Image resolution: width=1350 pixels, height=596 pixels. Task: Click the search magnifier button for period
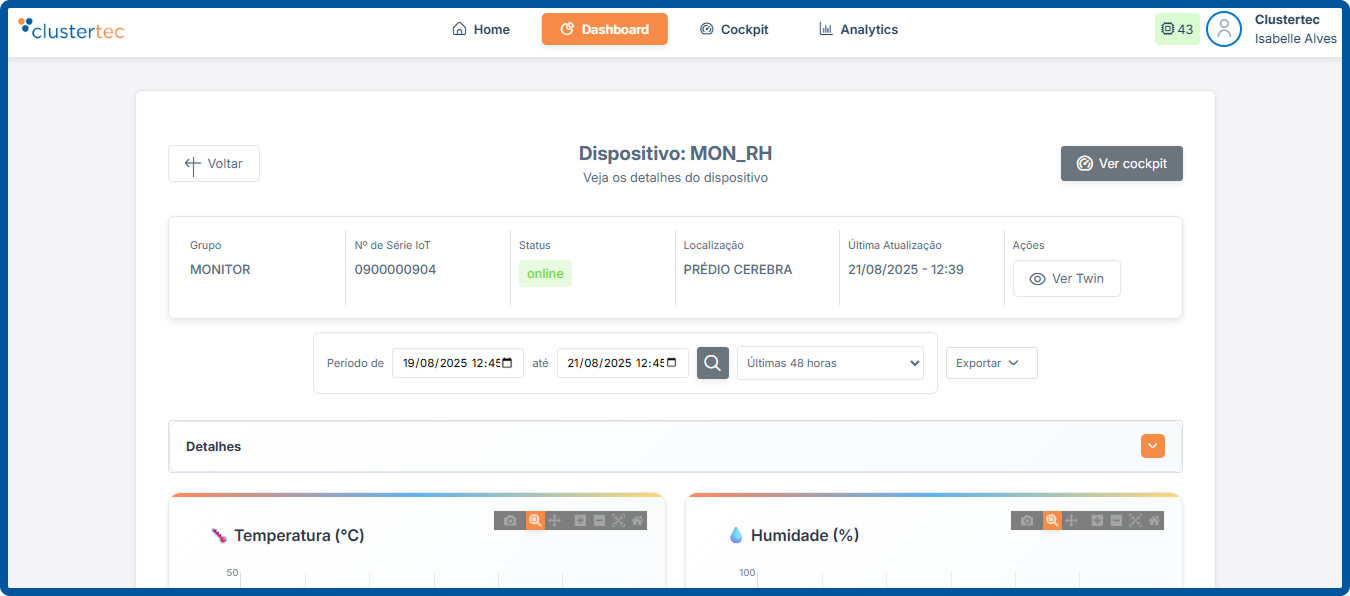(713, 363)
